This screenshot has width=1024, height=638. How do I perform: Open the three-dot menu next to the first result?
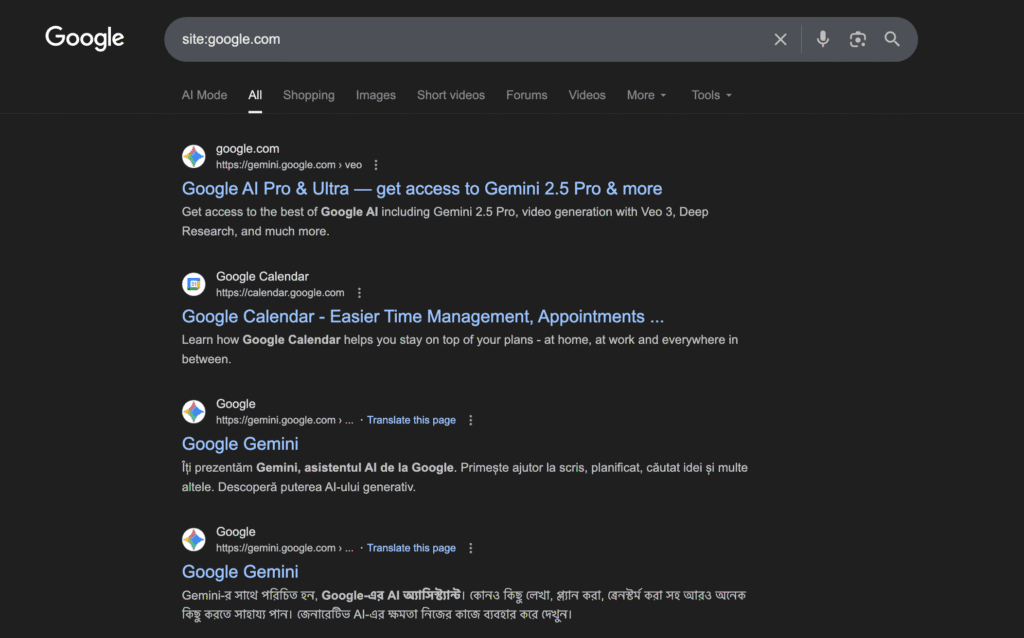[x=374, y=164]
